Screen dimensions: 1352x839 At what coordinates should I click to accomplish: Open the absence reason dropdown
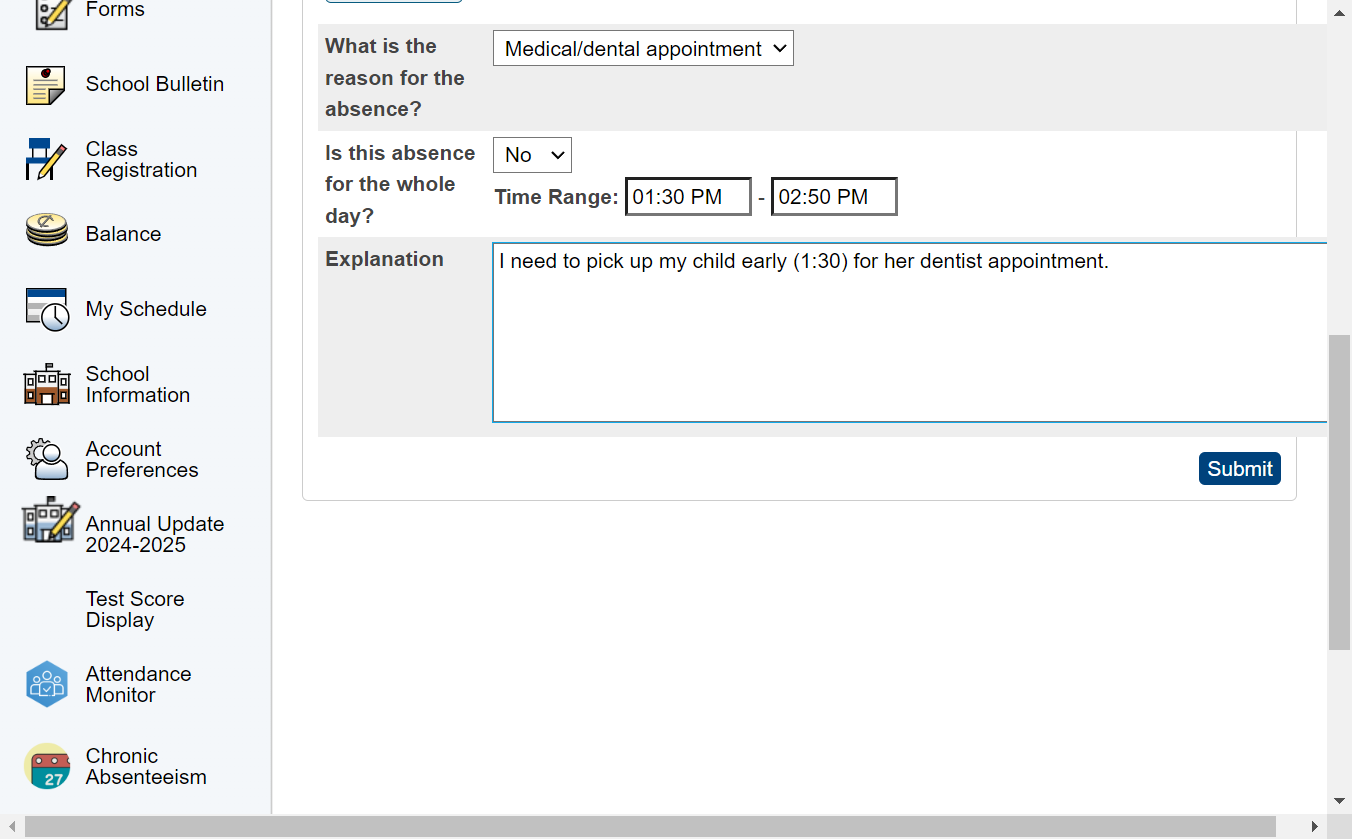[x=643, y=48]
